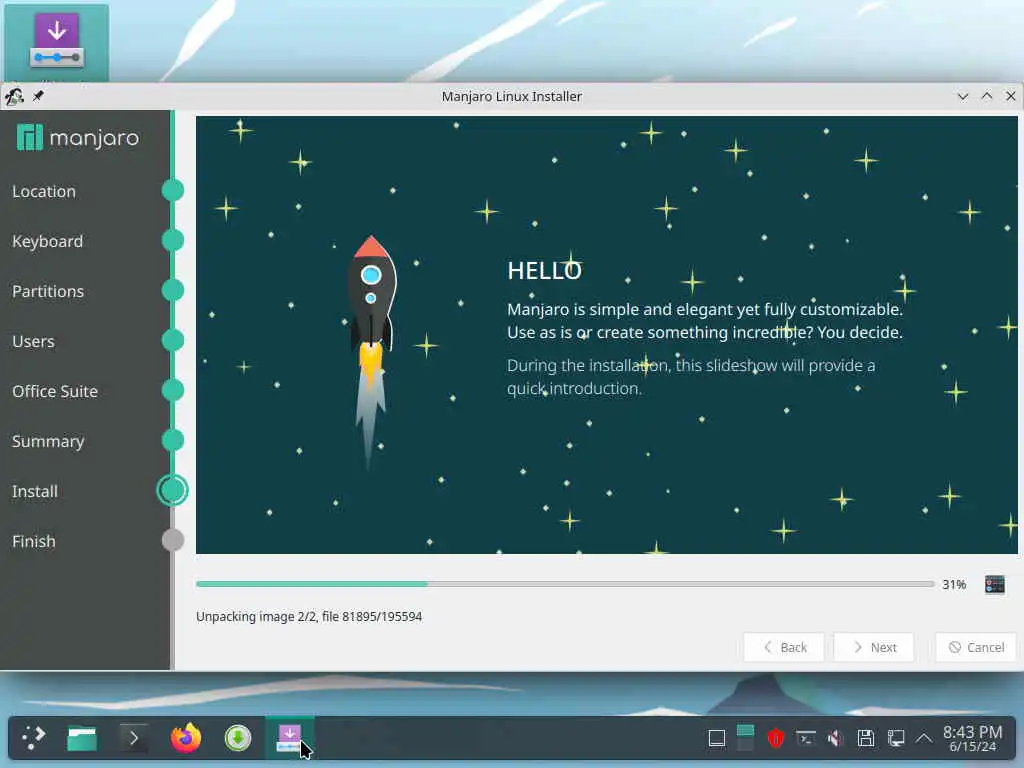Select the Finish step in sidebar
Viewport: 1024px width, 768px height.
pyautogui.click(x=33, y=541)
